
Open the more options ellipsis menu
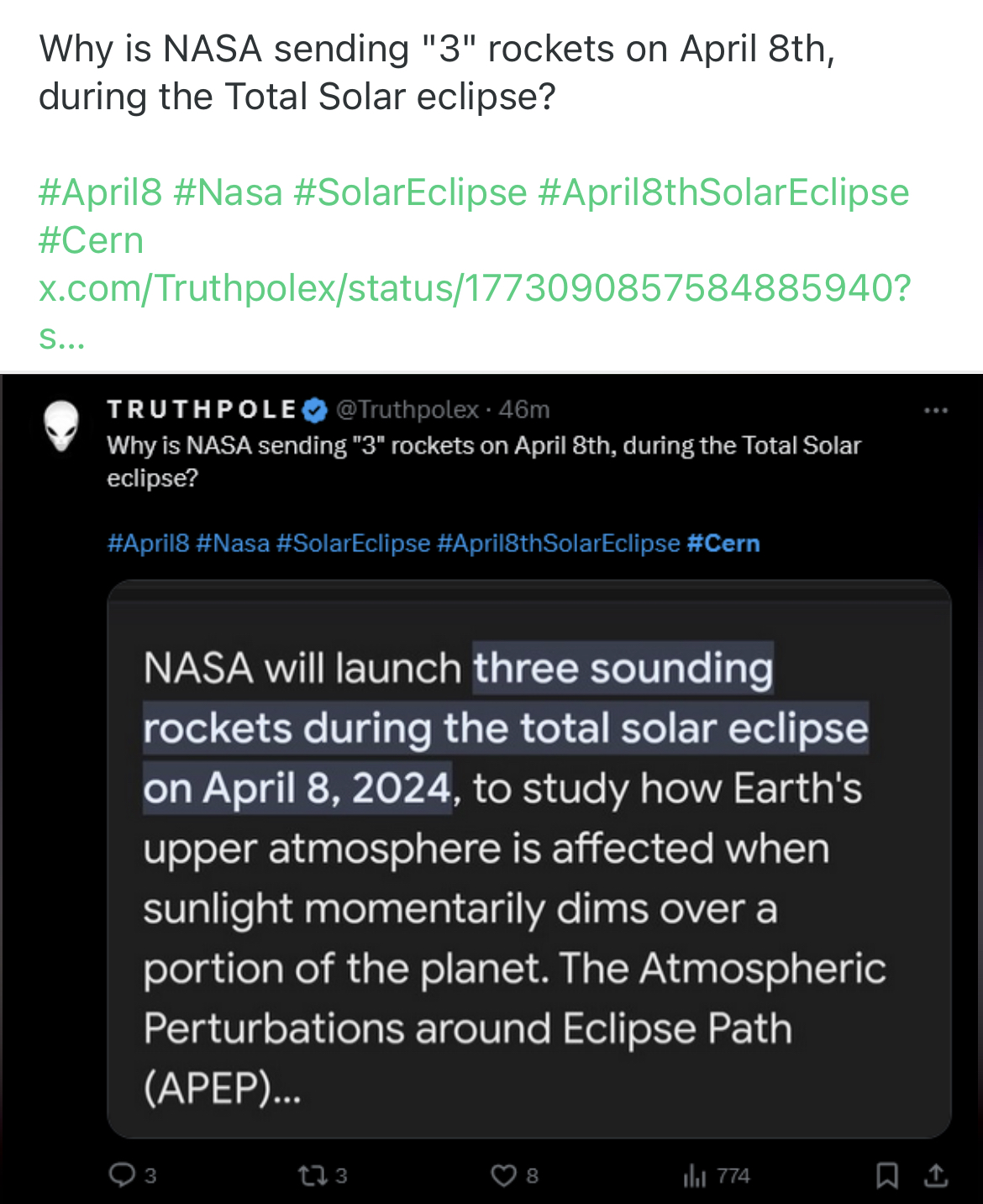click(936, 409)
